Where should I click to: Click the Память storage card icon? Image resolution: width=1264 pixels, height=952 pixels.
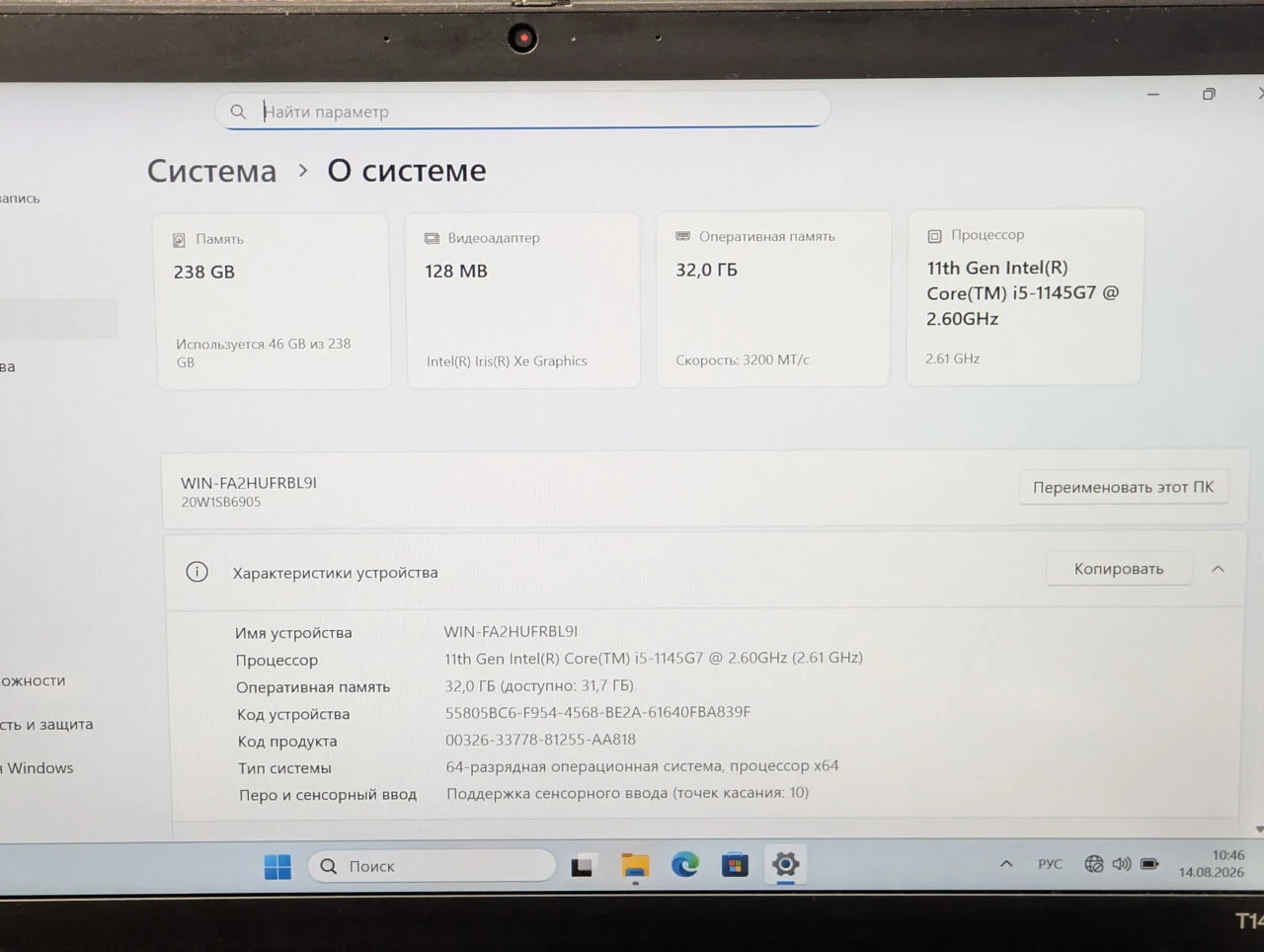[x=180, y=240]
